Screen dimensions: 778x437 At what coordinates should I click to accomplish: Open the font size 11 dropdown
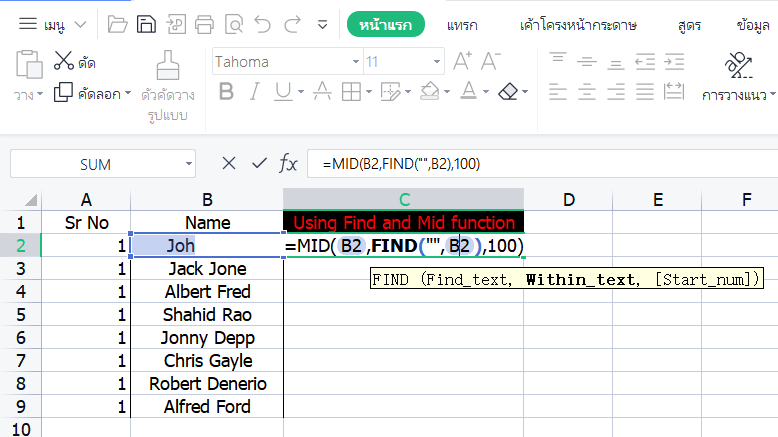(437, 62)
